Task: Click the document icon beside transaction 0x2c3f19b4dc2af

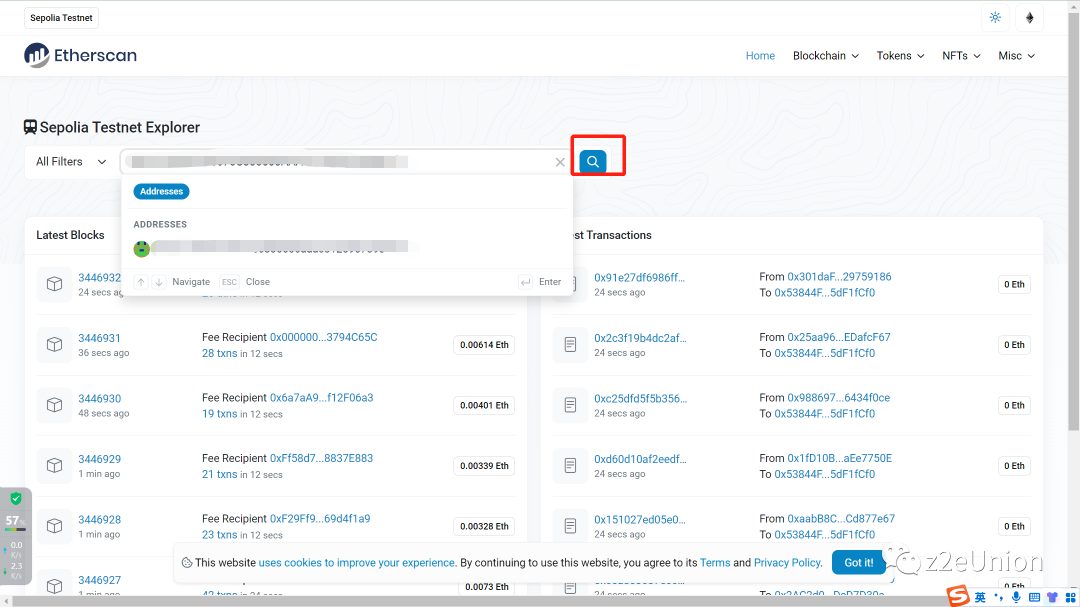Action: [x=570, y=344]
